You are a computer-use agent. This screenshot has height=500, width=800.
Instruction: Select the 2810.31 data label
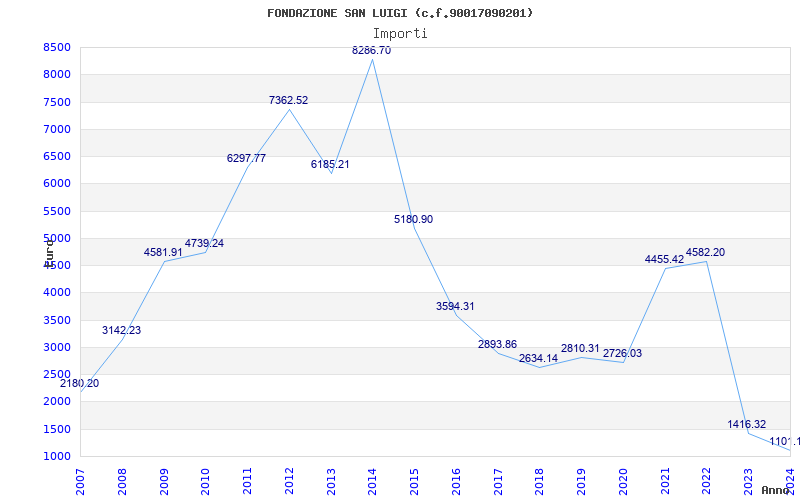click(x=580, y=348)
